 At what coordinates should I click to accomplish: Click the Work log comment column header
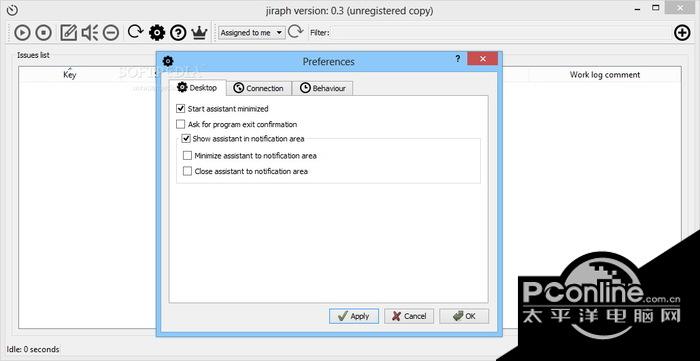[x=605, y=75]
